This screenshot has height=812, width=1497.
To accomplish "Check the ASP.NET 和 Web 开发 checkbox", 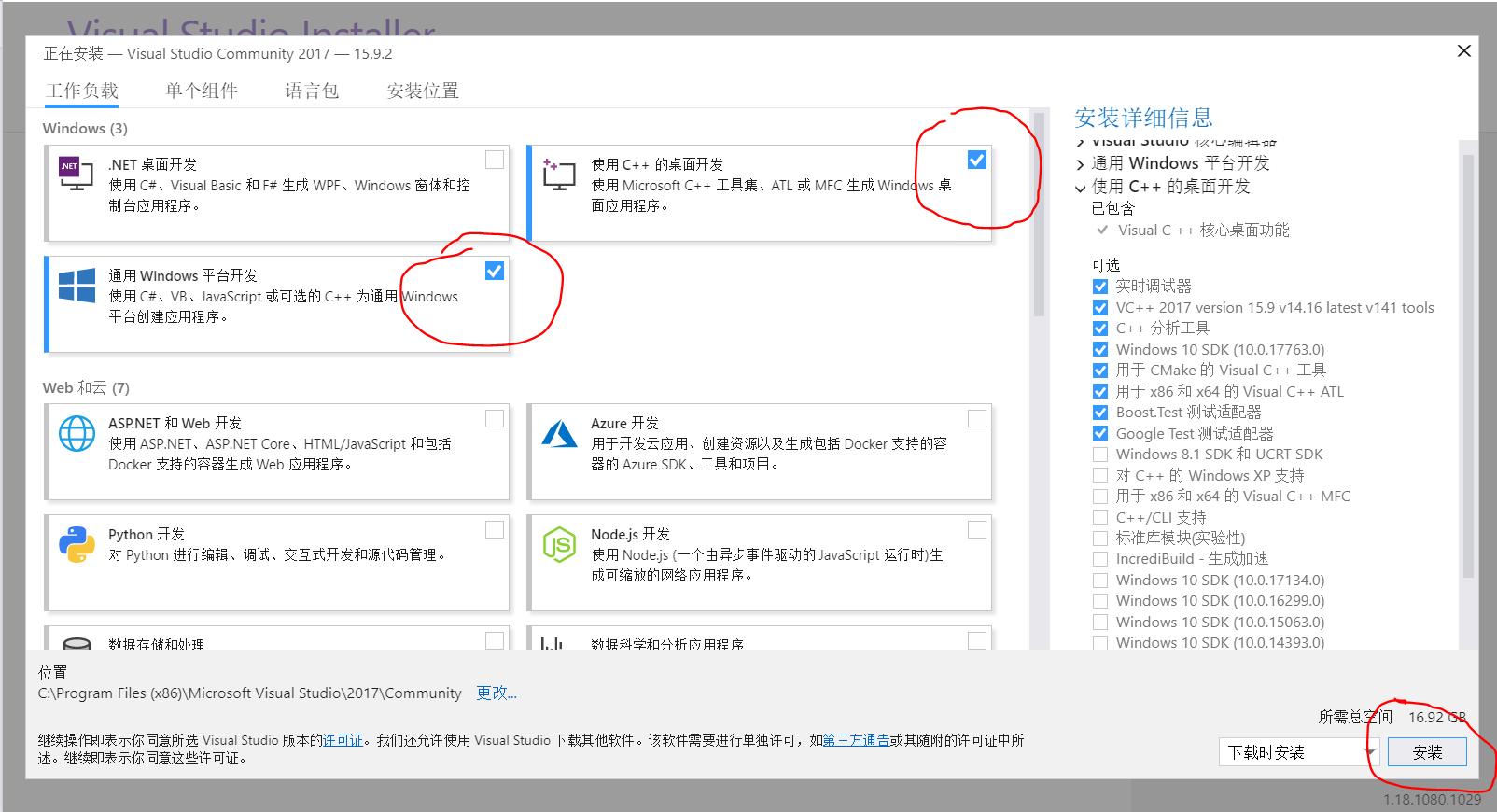I will [x=495, y=418].
